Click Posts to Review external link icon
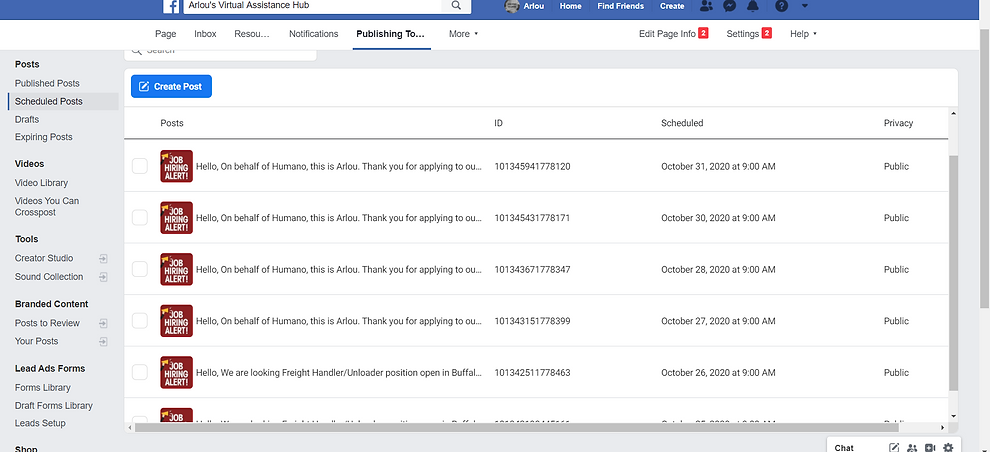 coord(104,323)
